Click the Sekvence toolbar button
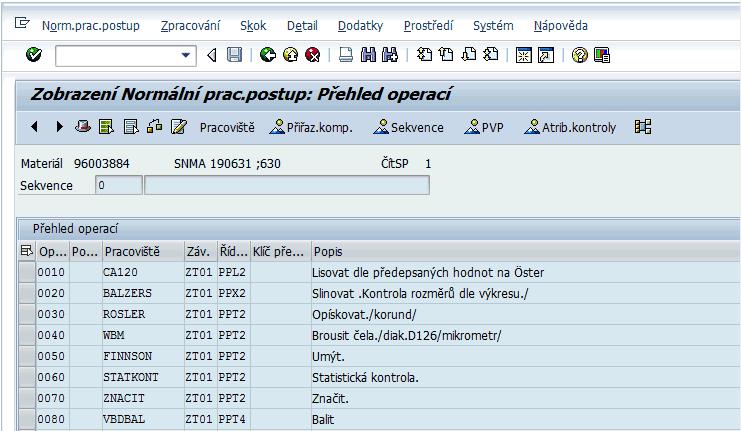 pos(408,128)
